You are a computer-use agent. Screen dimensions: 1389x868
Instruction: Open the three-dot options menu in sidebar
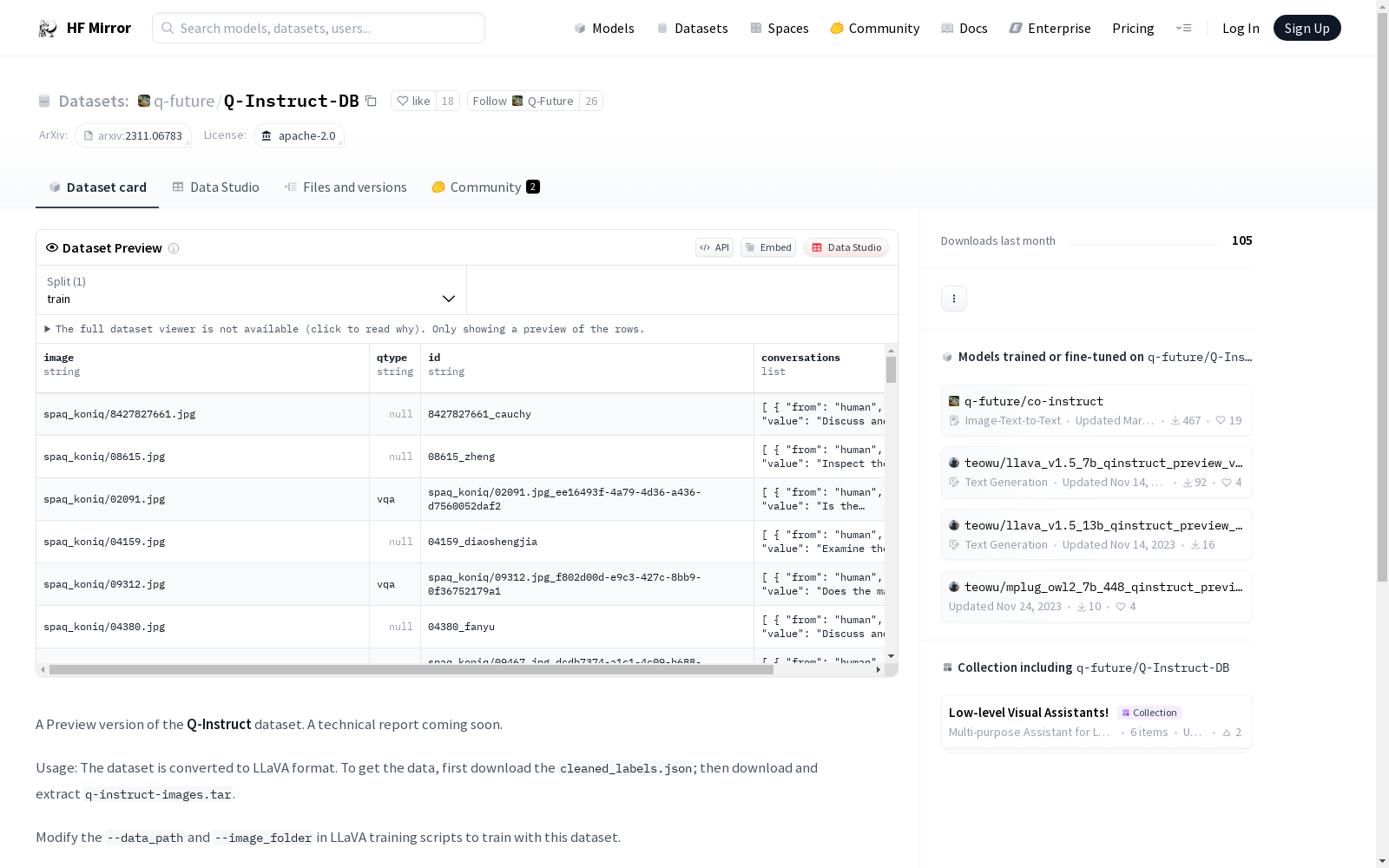[954, 299]
